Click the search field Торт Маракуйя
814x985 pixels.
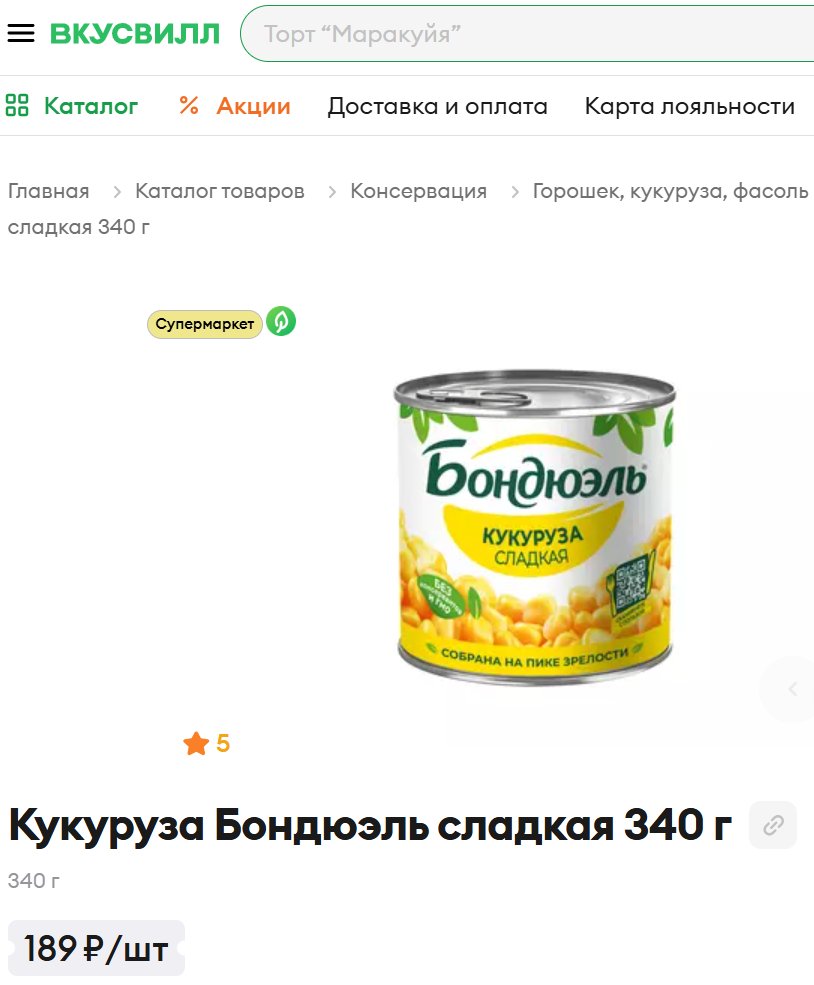(x=528, y=34)
